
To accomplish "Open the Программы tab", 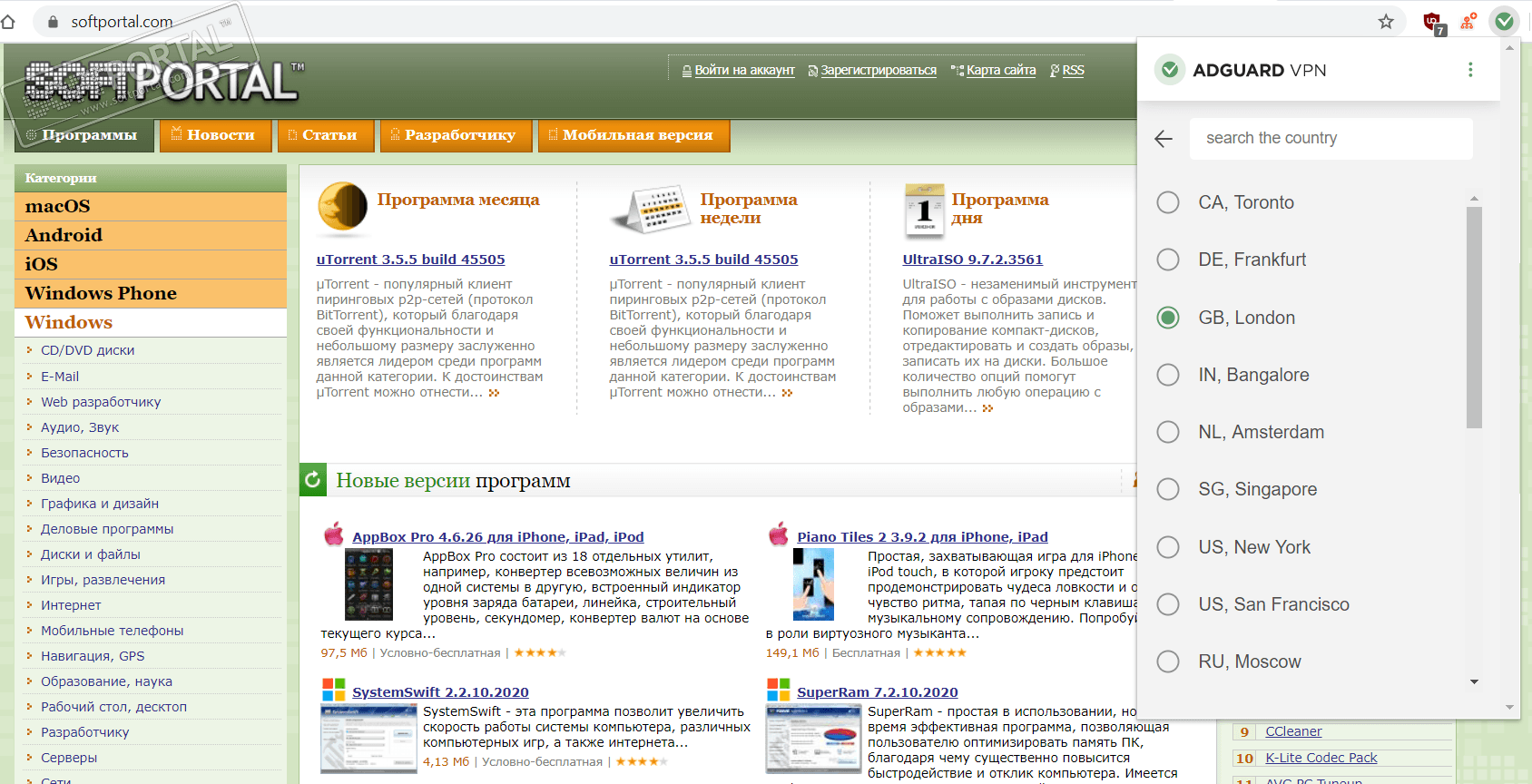I will tap(84, 135).
